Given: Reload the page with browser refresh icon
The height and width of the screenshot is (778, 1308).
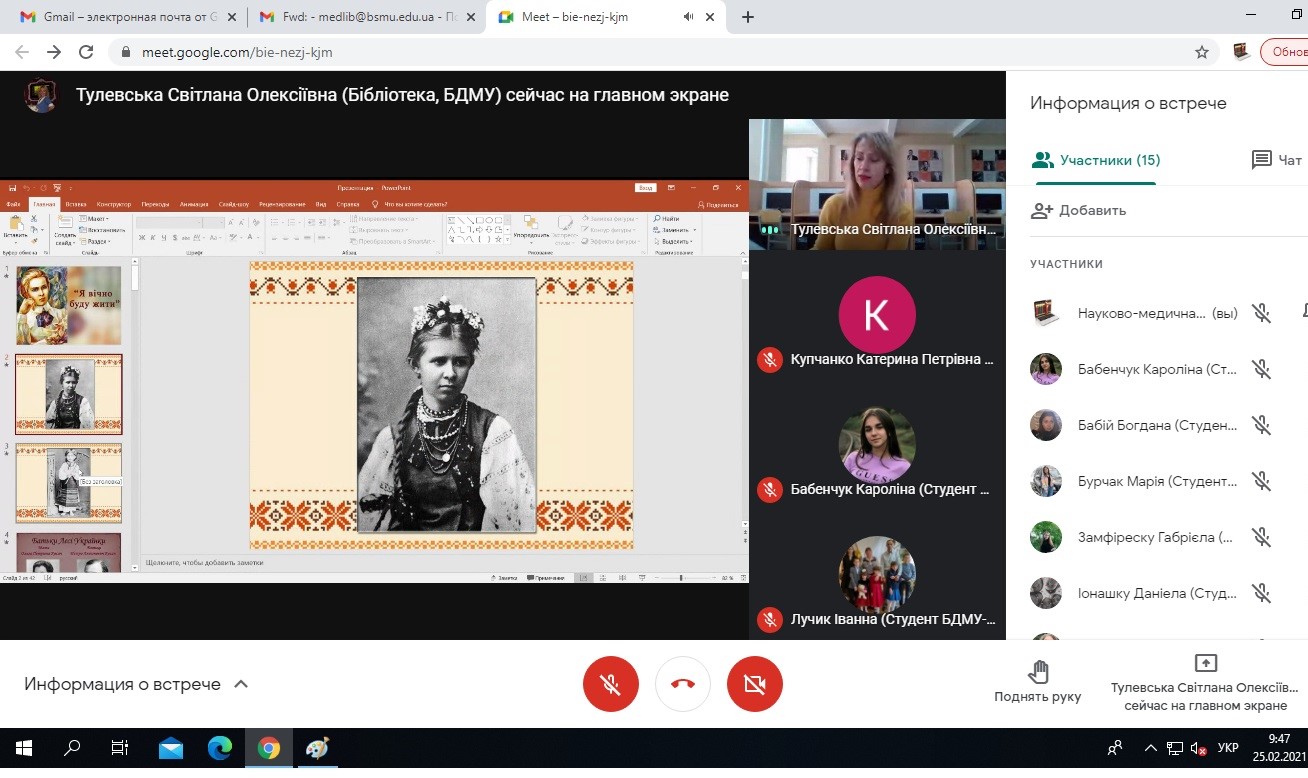Looking at the screenshot, I should tap(86, 52).
